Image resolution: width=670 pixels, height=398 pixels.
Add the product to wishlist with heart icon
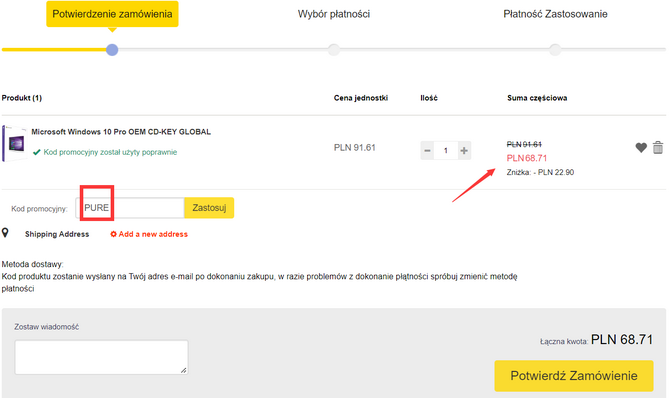(x=641, y=147)
